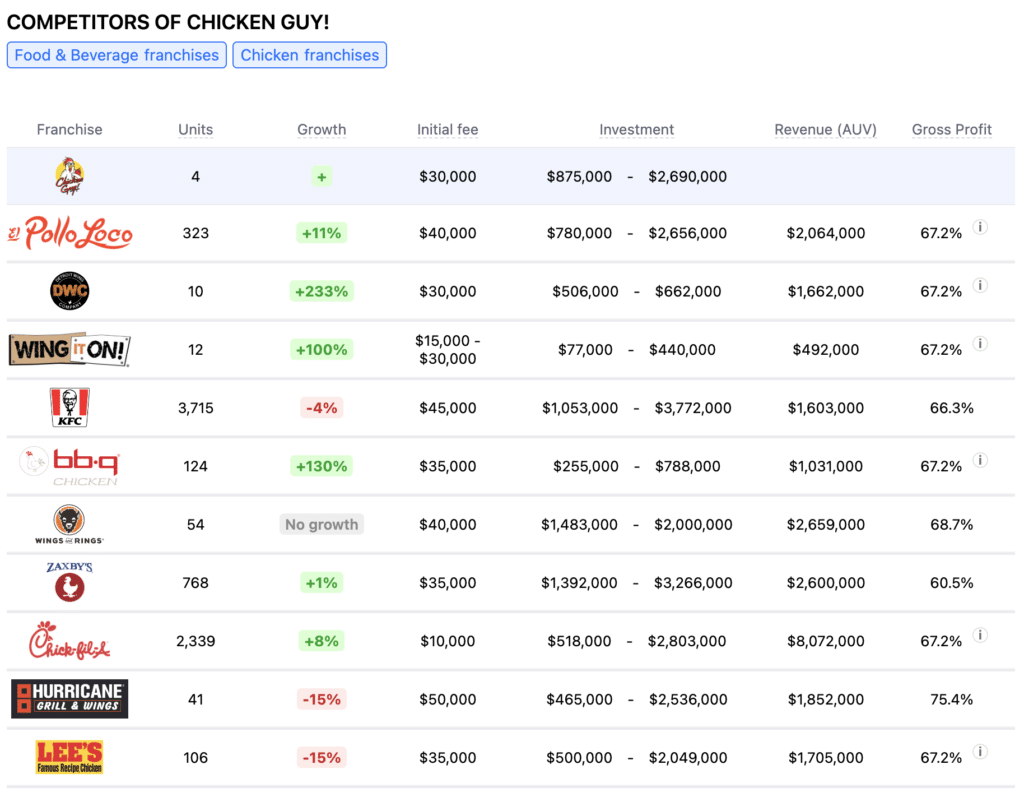Sort by Investment column header
Viewport: 1024px width, 797px height.
tap(637, 129)
